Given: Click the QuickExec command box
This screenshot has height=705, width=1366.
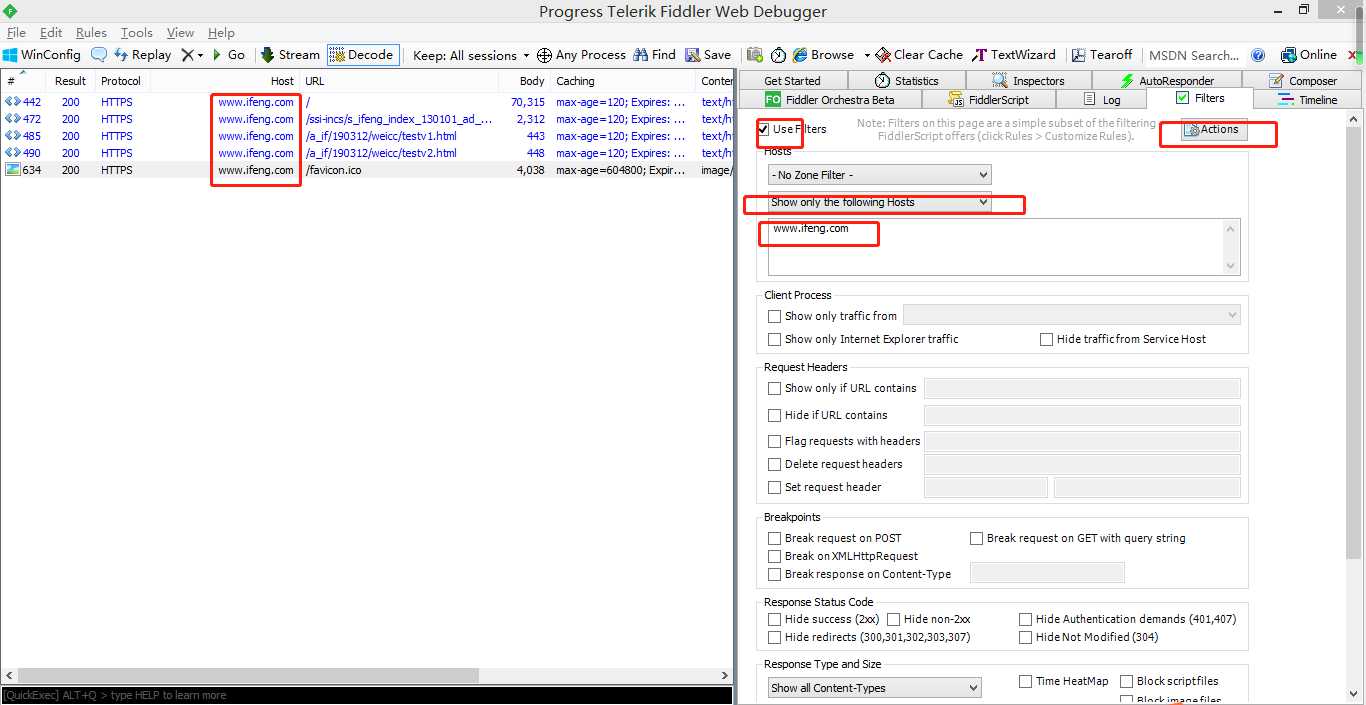Looking at the screenshot, I should click(x=367, y=695).
